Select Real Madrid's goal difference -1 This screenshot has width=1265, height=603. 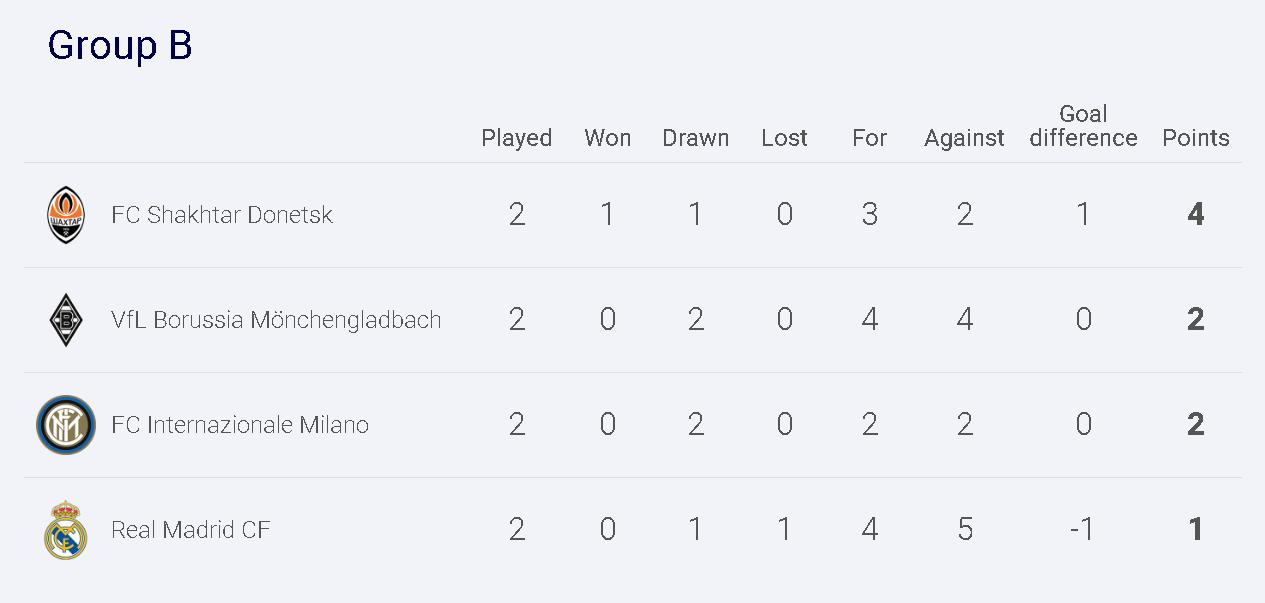[1083, 530]
